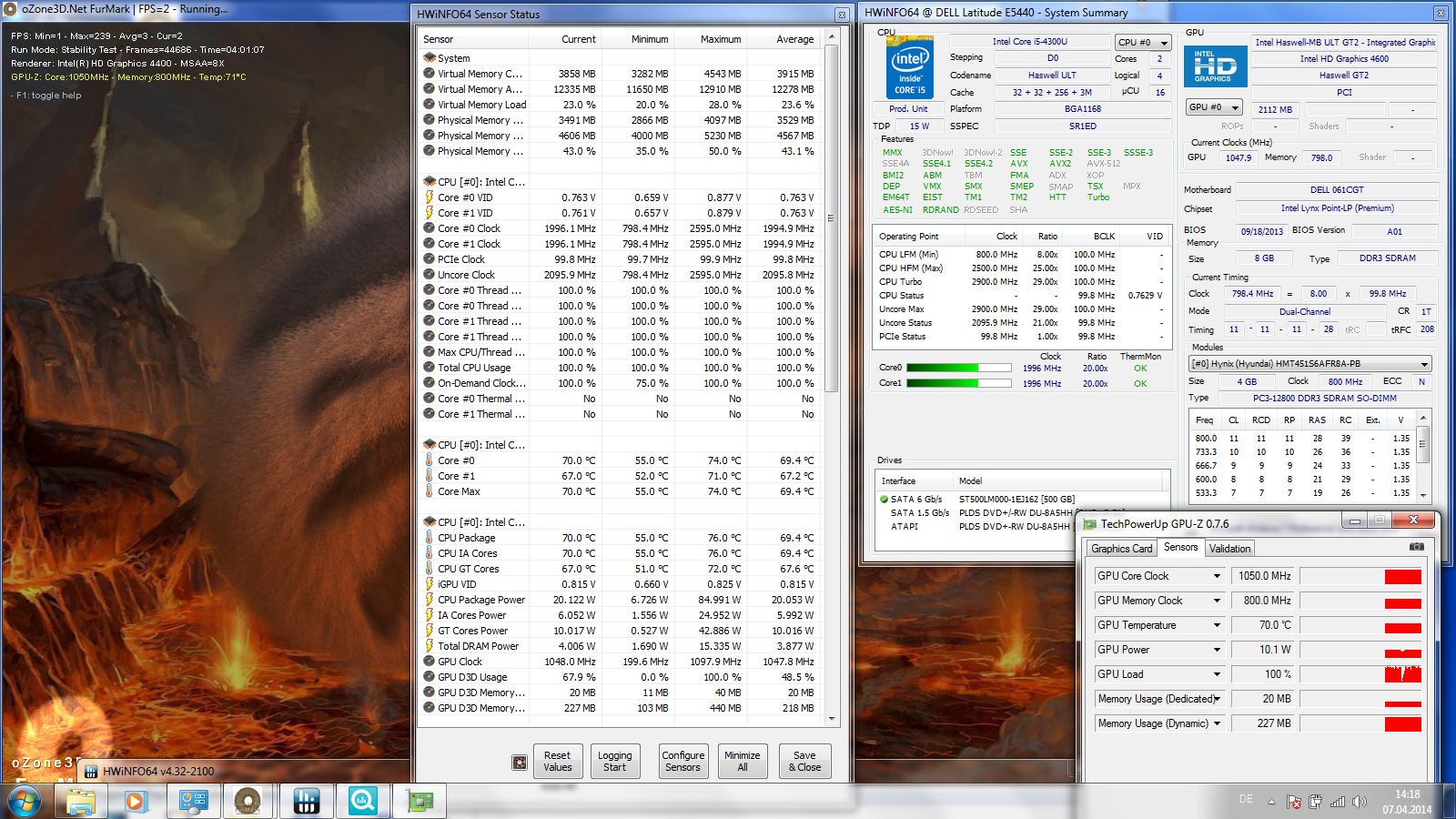This screenshot has width=1456, height=819.
Task: Click the icon of Total DRAM Power row
Action: click(x=429, y=646)
